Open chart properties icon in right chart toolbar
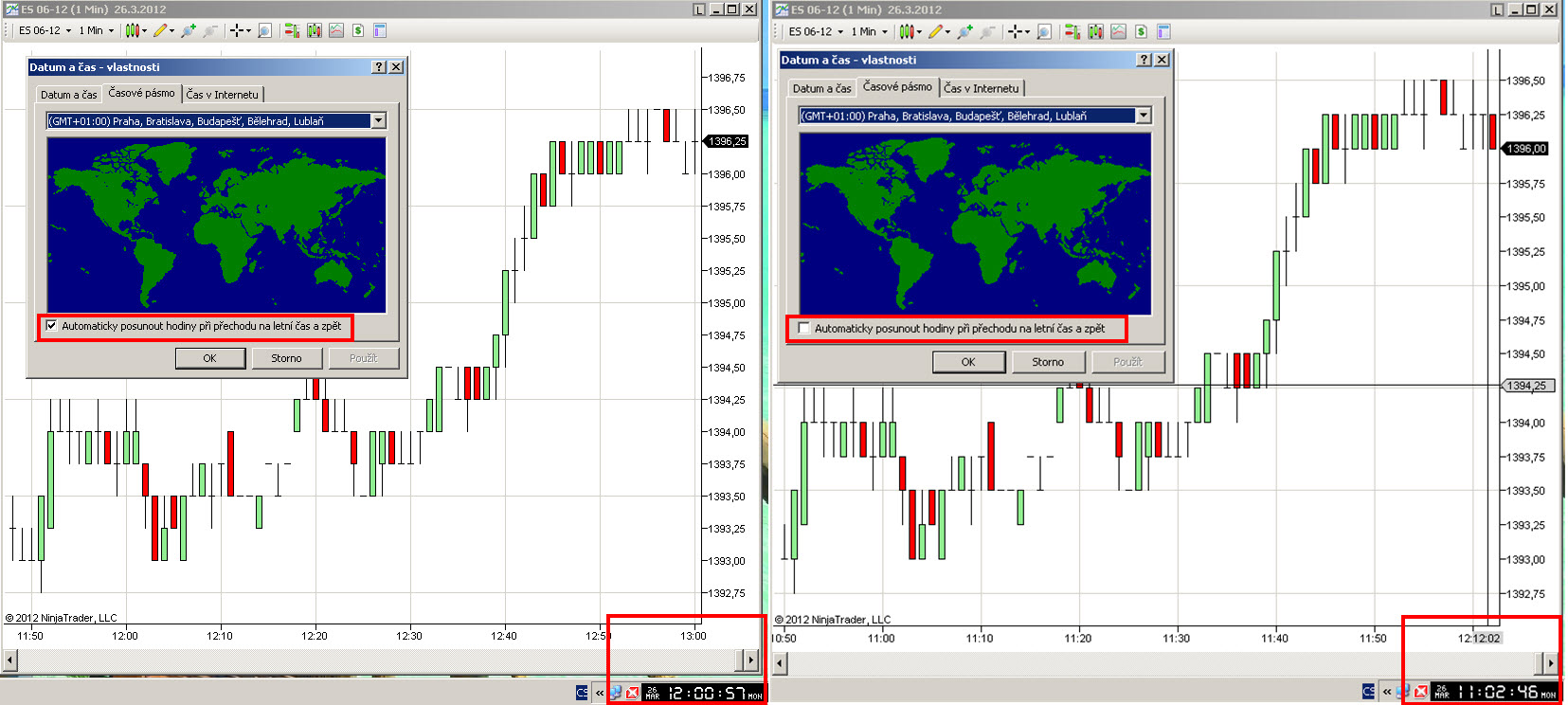Screen dimensions: 1568x705 click(1164, 31)
